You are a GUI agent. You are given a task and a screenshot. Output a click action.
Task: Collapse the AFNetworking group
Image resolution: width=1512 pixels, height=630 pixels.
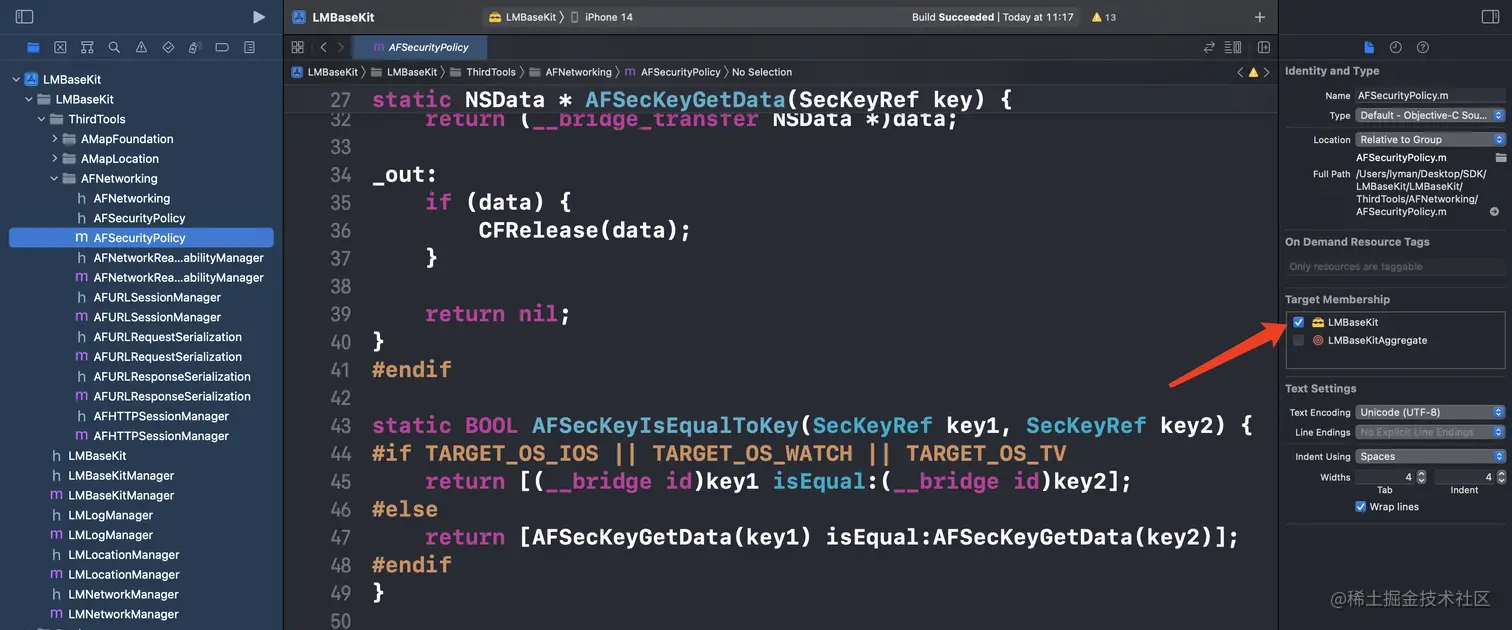click(54, 179)
